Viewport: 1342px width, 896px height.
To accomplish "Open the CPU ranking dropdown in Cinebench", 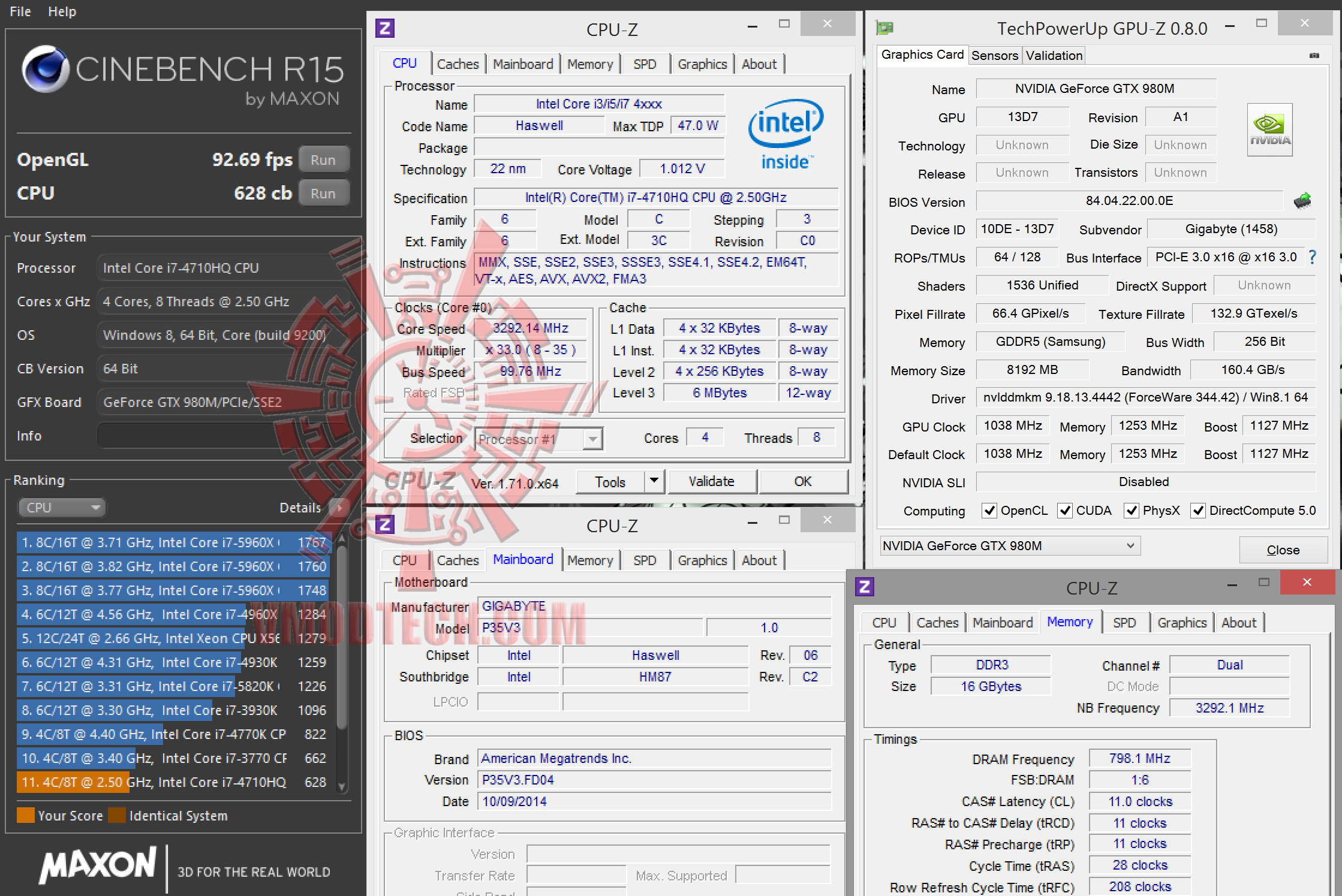I will (x=62, y=508).
